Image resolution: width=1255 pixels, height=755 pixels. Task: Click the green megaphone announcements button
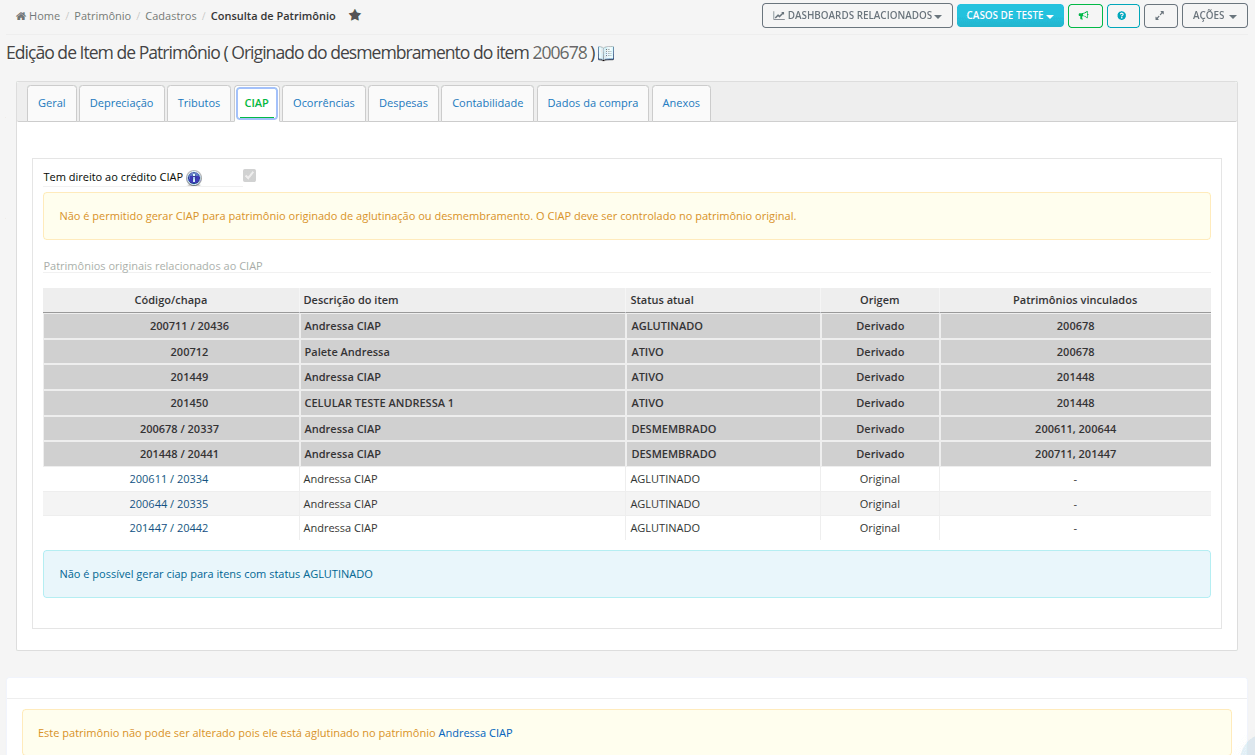(1084, 16)
